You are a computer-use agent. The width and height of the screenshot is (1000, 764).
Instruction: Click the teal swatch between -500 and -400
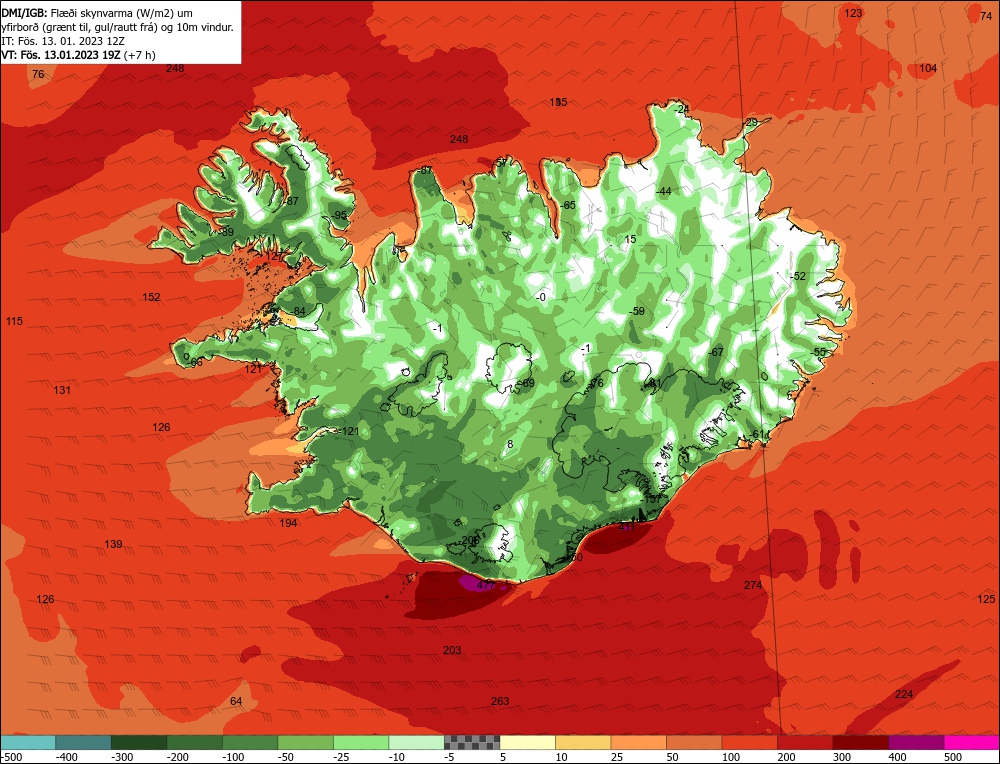point(28,742)
